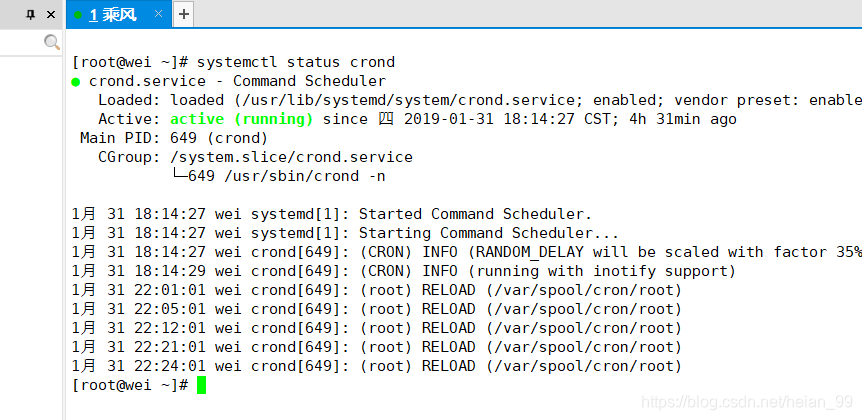Click the 22:24:01 RELOAD log line

tap(377, 366)
